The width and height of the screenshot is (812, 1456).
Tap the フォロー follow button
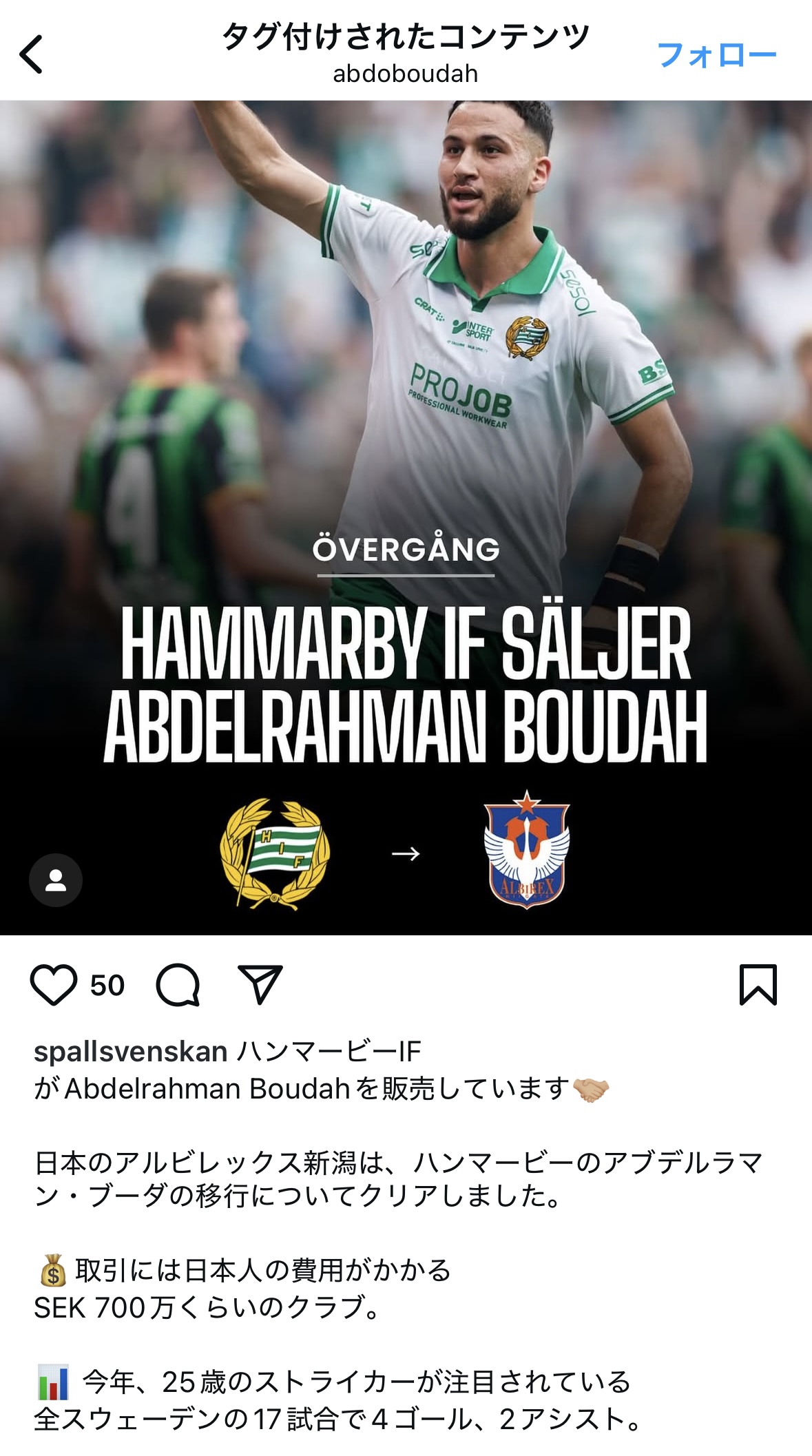click(717, 54)
